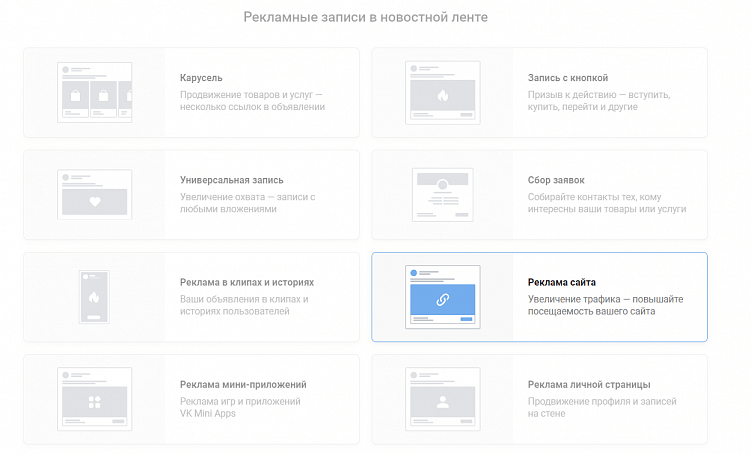This screenshot has width=751, height=454.
Task: Click the Универсальная запись heart preview icon
Action: click(x=94, y=194)
